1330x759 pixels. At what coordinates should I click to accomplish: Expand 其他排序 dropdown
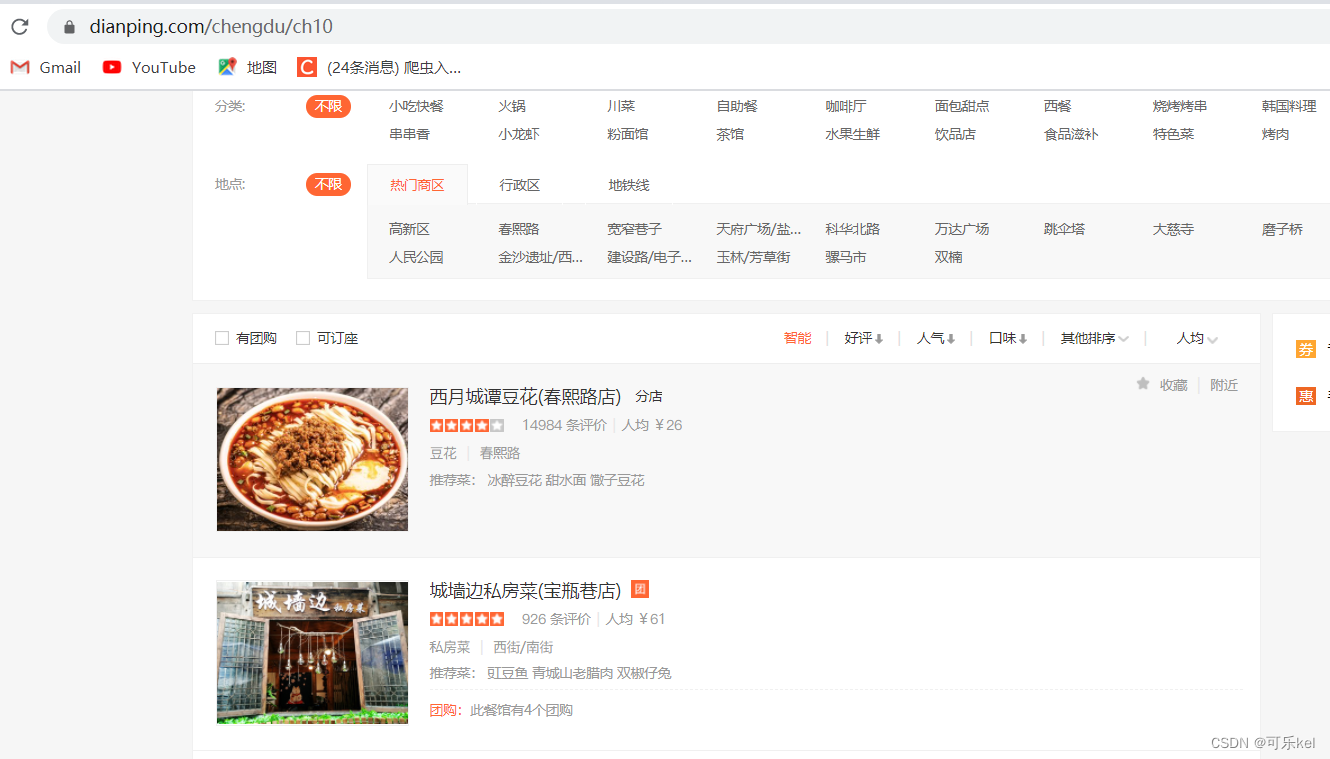tap(1095, 338)
